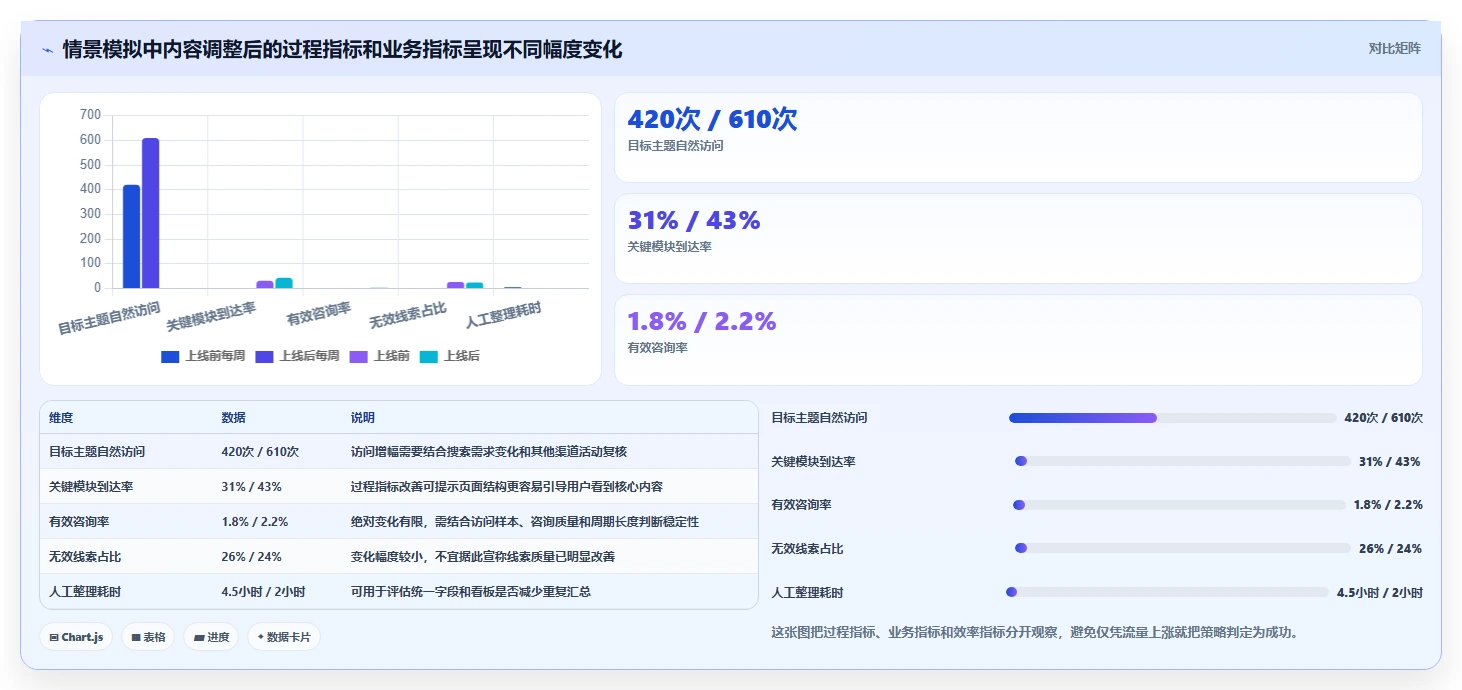Click the 人工整理耗时 progress bar

click(1167, 592)
